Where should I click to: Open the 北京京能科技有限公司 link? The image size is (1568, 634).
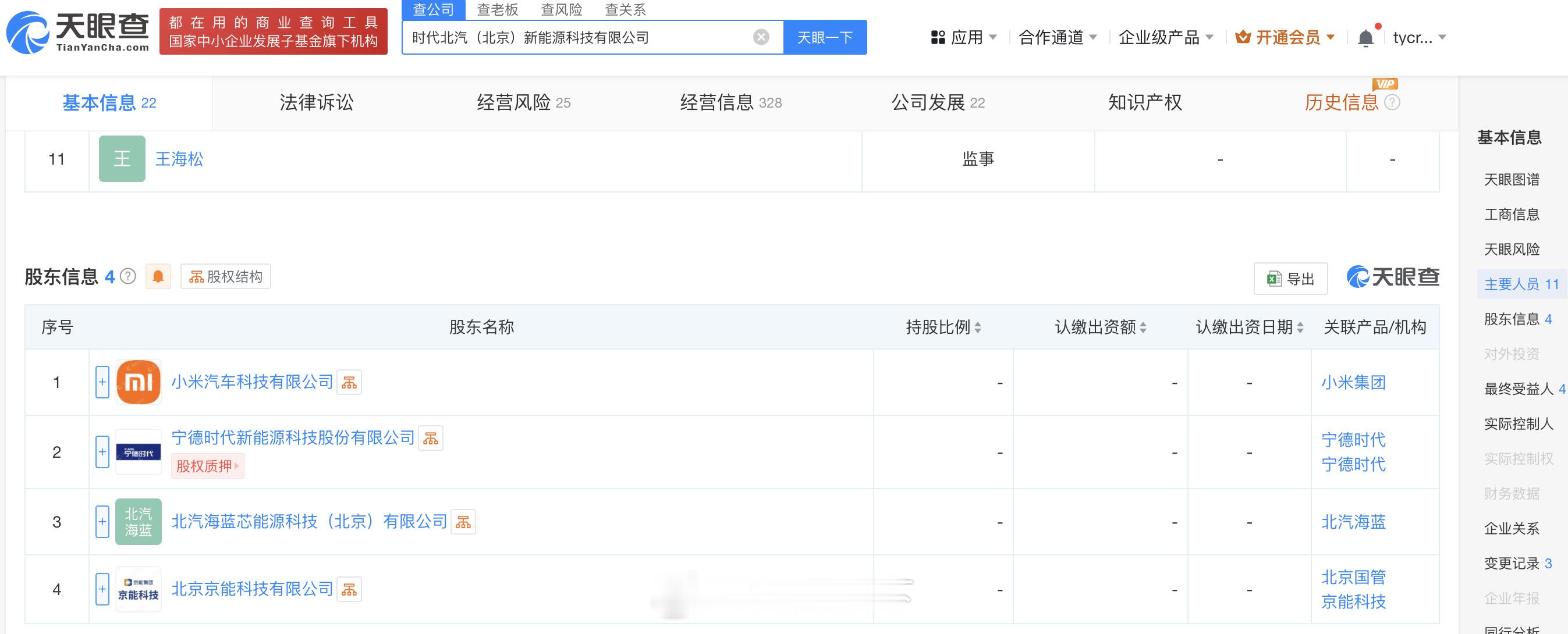pos(252,589)
